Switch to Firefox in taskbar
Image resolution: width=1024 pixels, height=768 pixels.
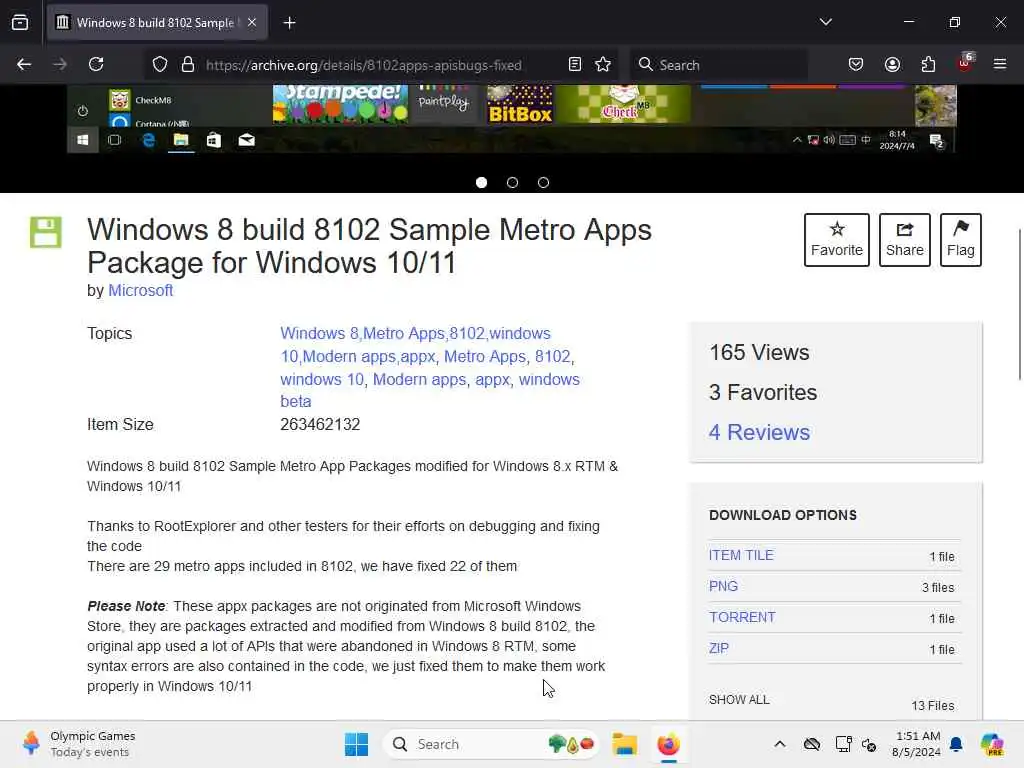[668, 744]
